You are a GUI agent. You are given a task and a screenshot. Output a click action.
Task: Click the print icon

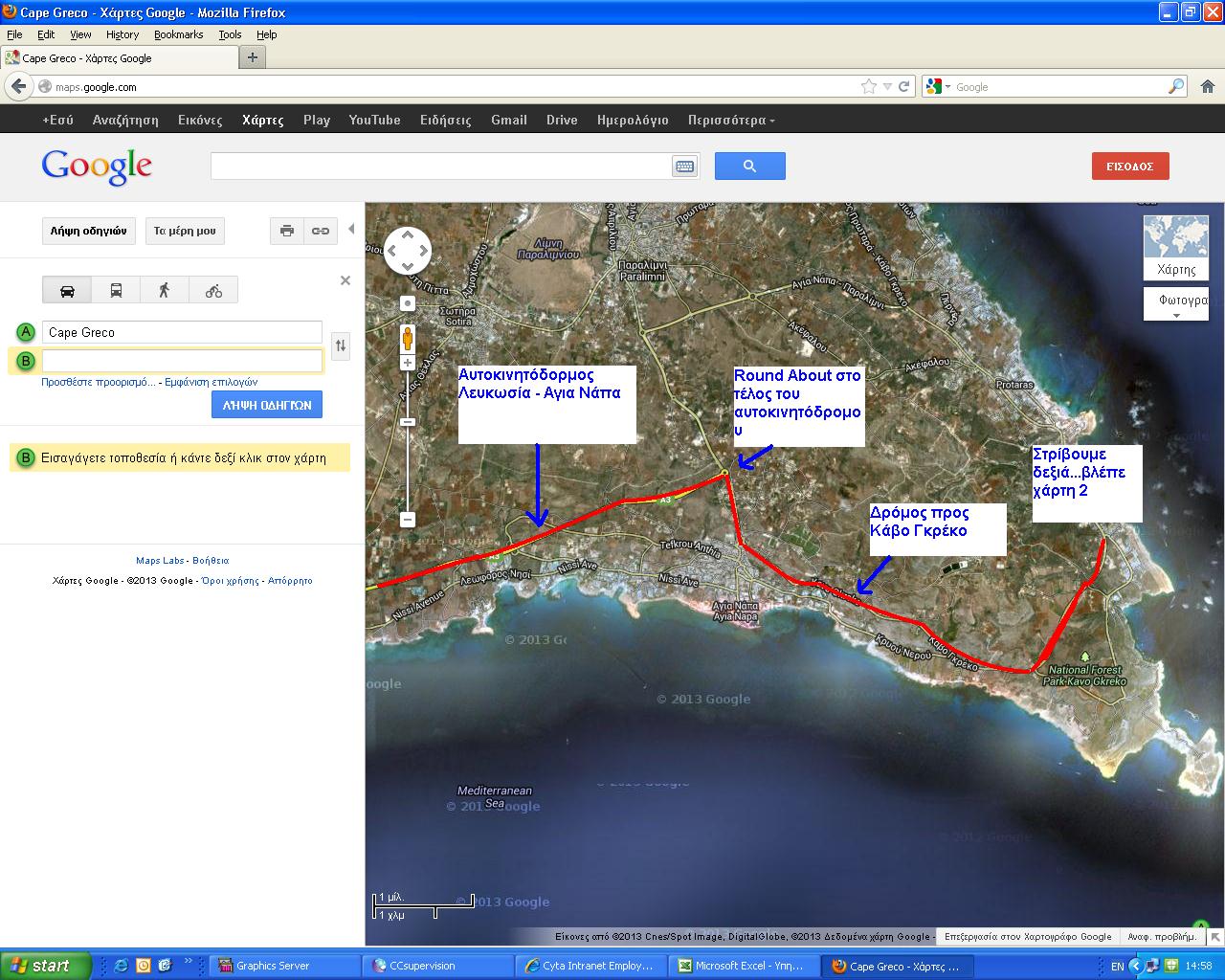click(287, 231)
